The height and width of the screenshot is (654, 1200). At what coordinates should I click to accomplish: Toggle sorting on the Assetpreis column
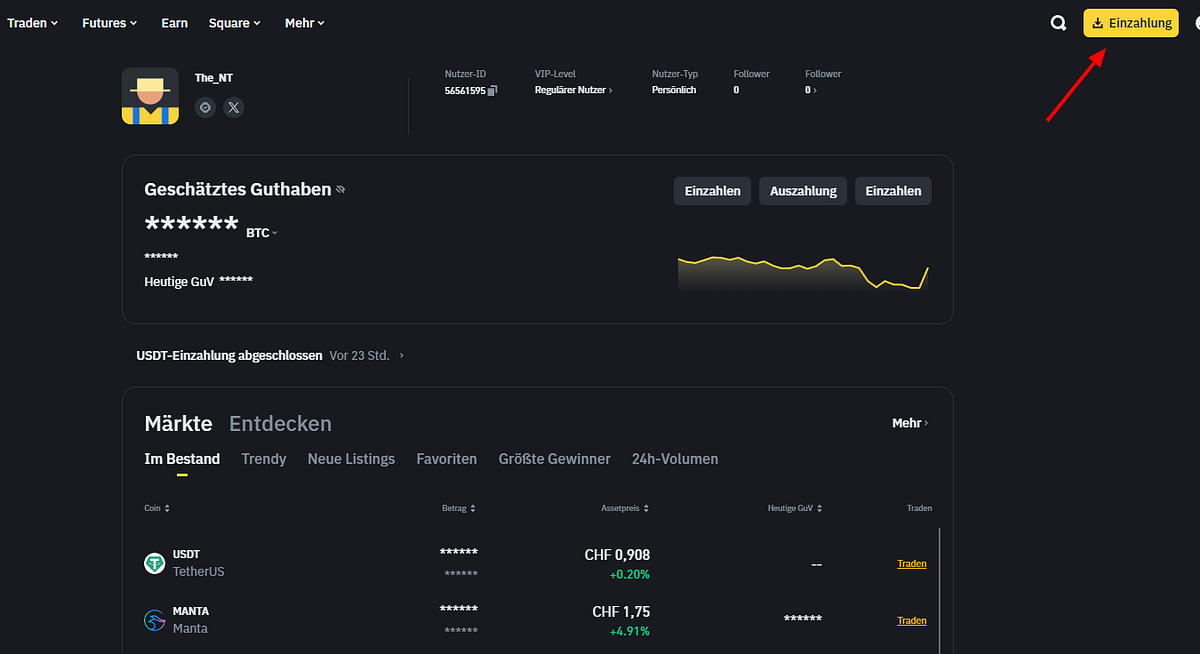pyautogui.click(x=648, y=507)
